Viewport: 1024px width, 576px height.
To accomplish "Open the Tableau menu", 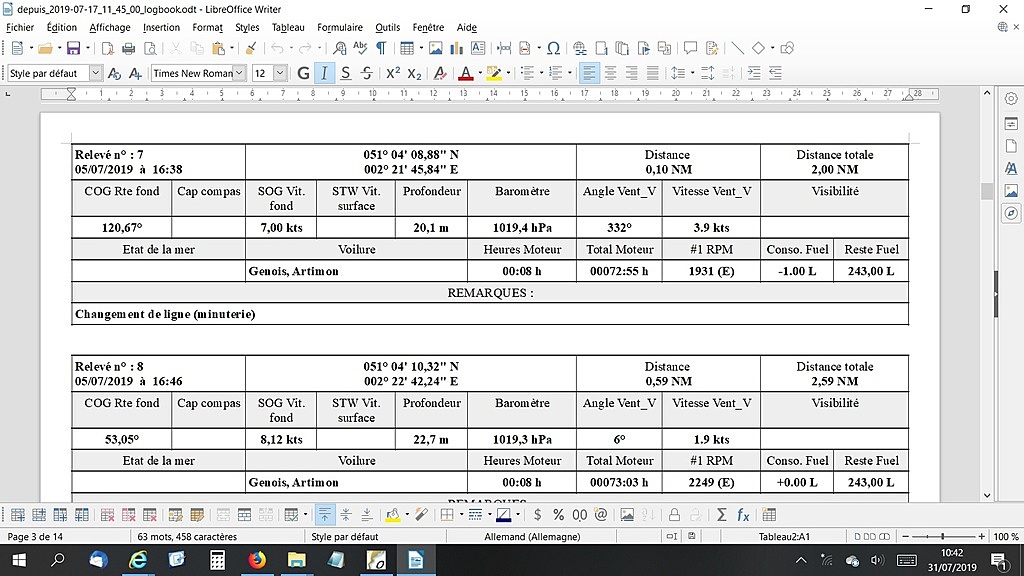I will 288,27.
